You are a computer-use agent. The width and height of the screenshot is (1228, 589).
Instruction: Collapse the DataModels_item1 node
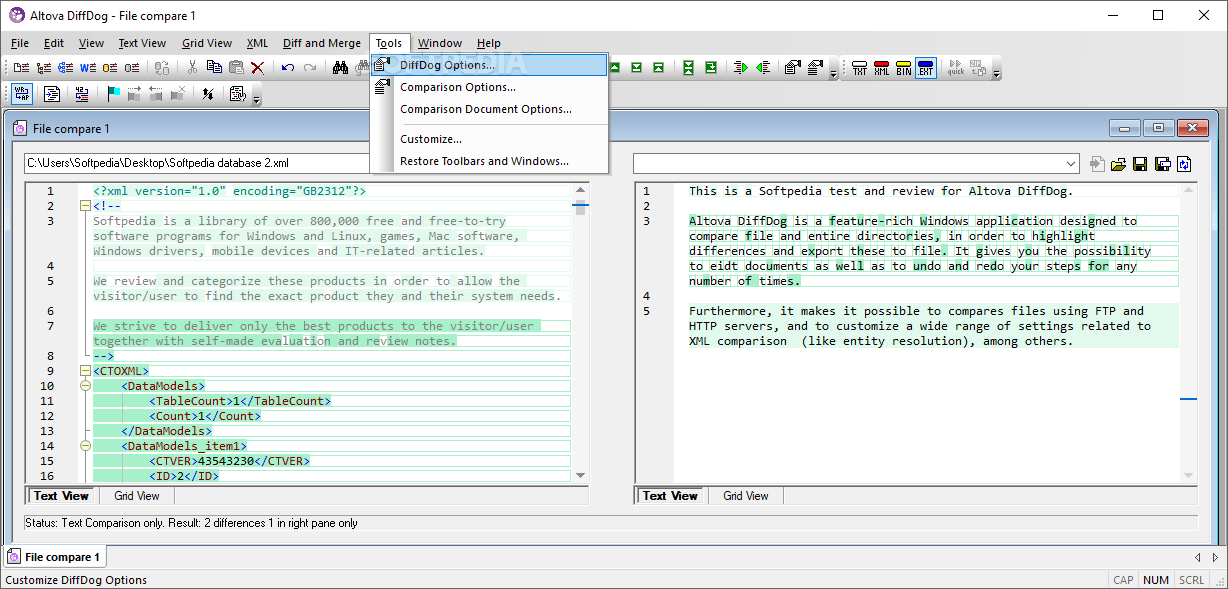[85, 446]
